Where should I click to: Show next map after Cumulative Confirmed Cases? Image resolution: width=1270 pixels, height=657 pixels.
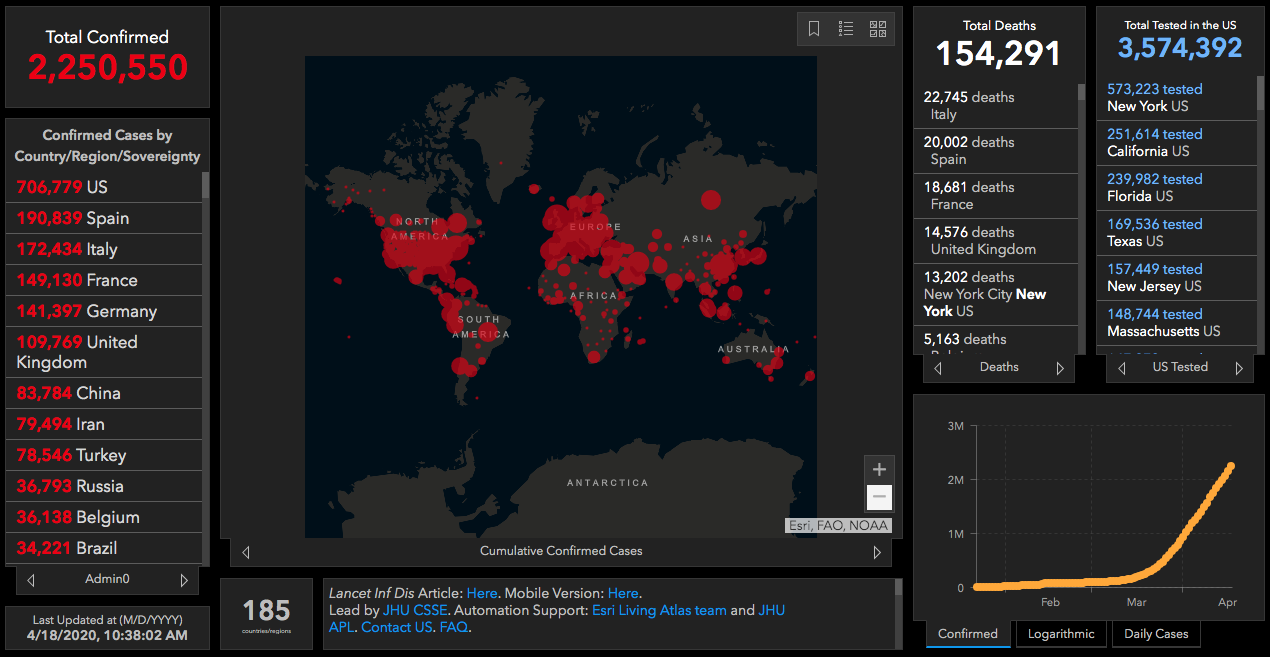[x=877, y=552]
